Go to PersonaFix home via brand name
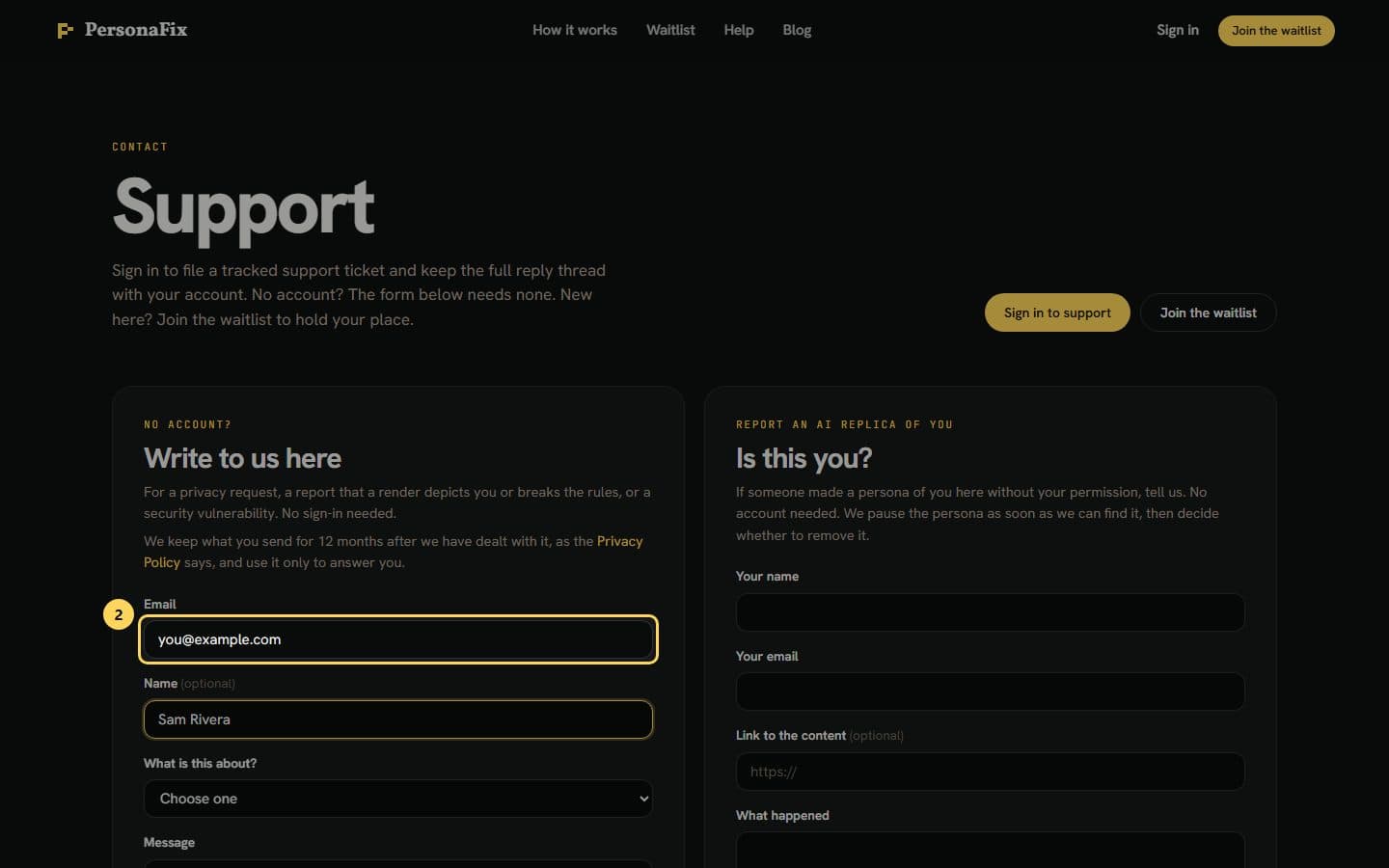Image resolution: width=1389 pixels, height=868 pixels. pos(136,30)
